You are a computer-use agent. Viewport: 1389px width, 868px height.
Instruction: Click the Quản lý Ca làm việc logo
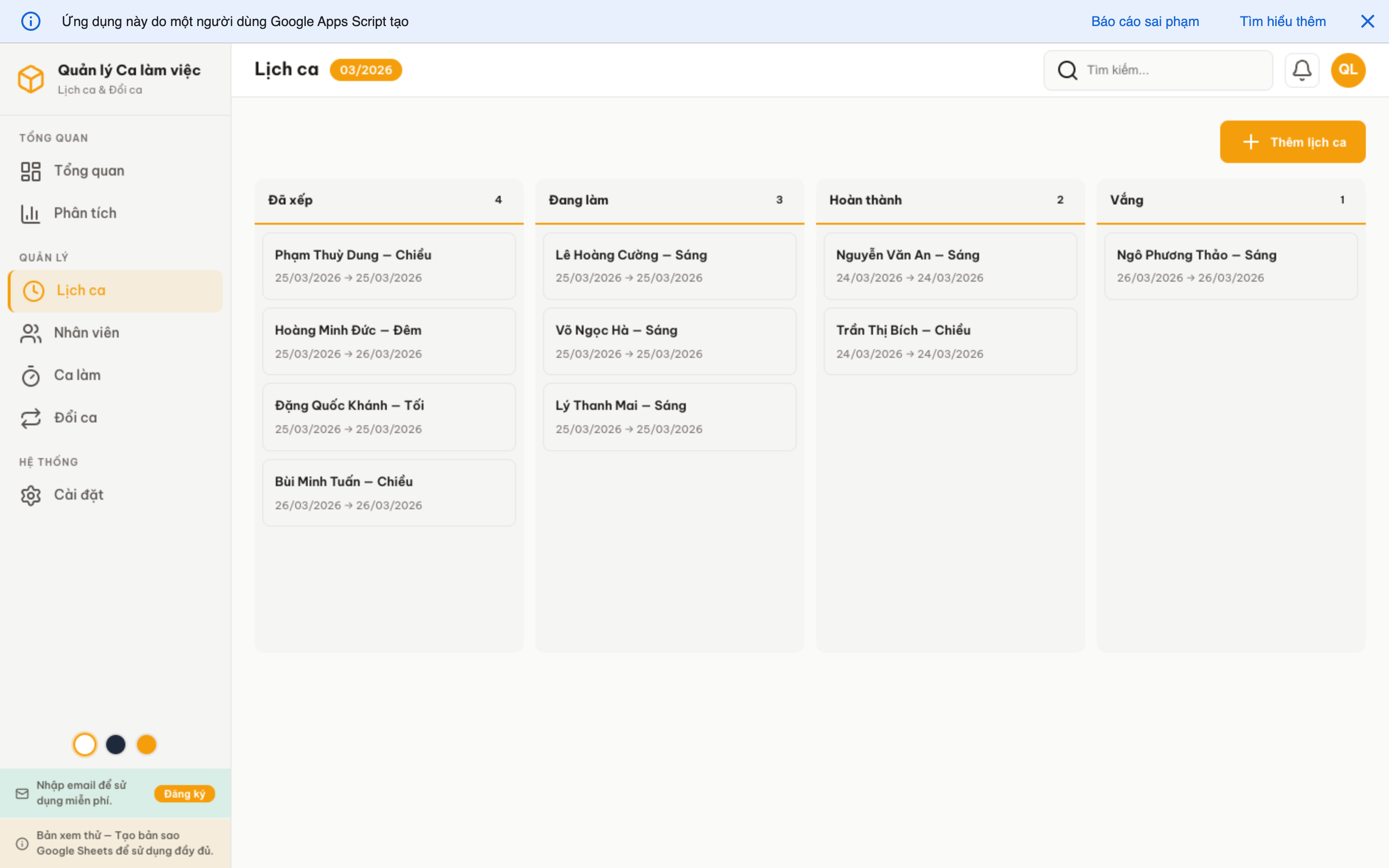coord(31,79)
